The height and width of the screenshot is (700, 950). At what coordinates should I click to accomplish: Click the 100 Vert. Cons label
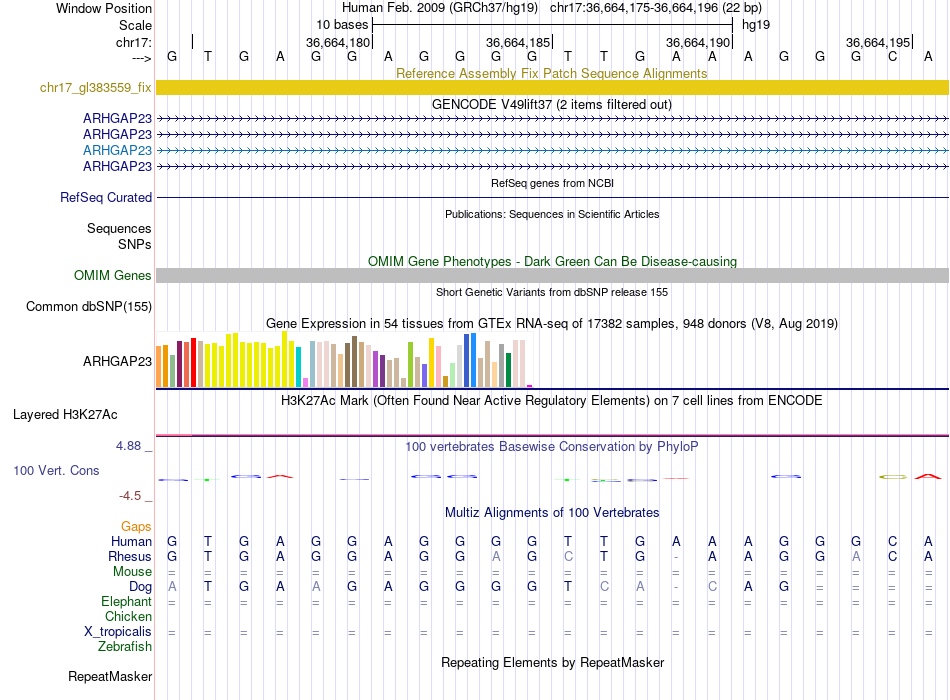coord(56,470)
